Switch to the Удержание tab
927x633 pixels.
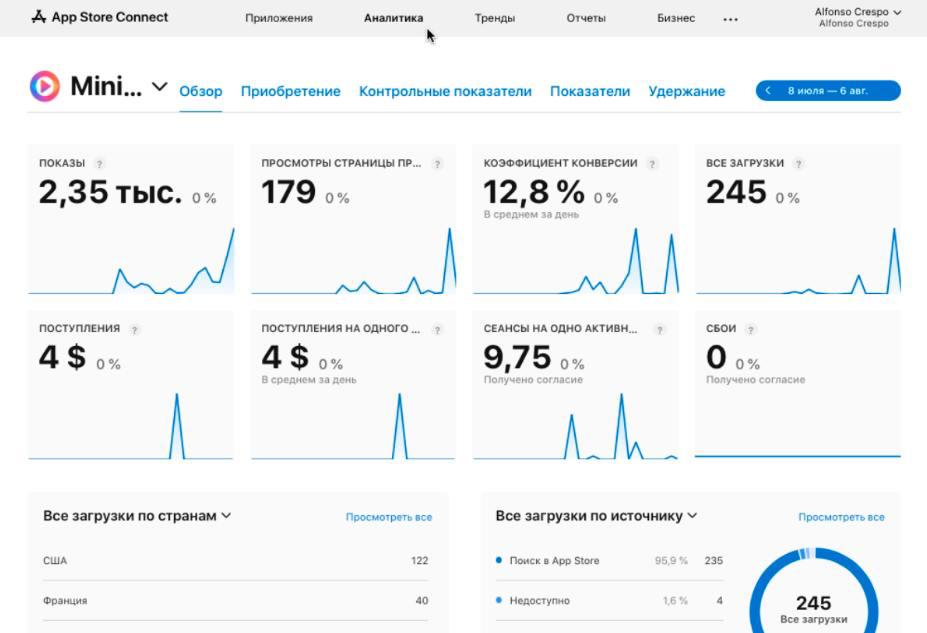coord(686,92)
